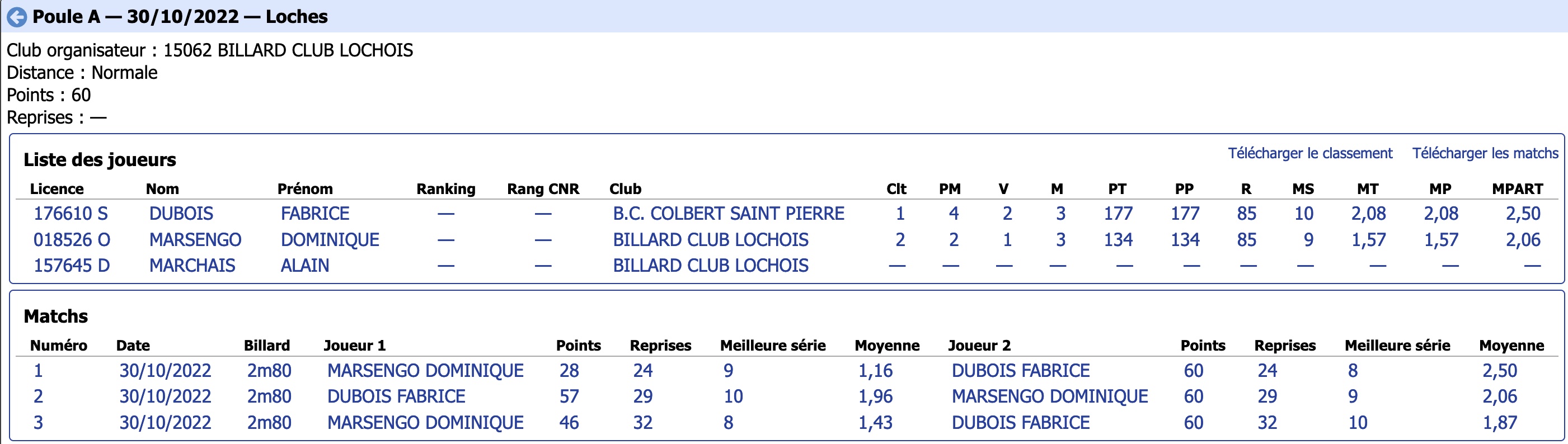Click DUBOIS FABRICE as Joueur 1 in match 2
The width and height of the screenshot is (1568, 444).
396,396
